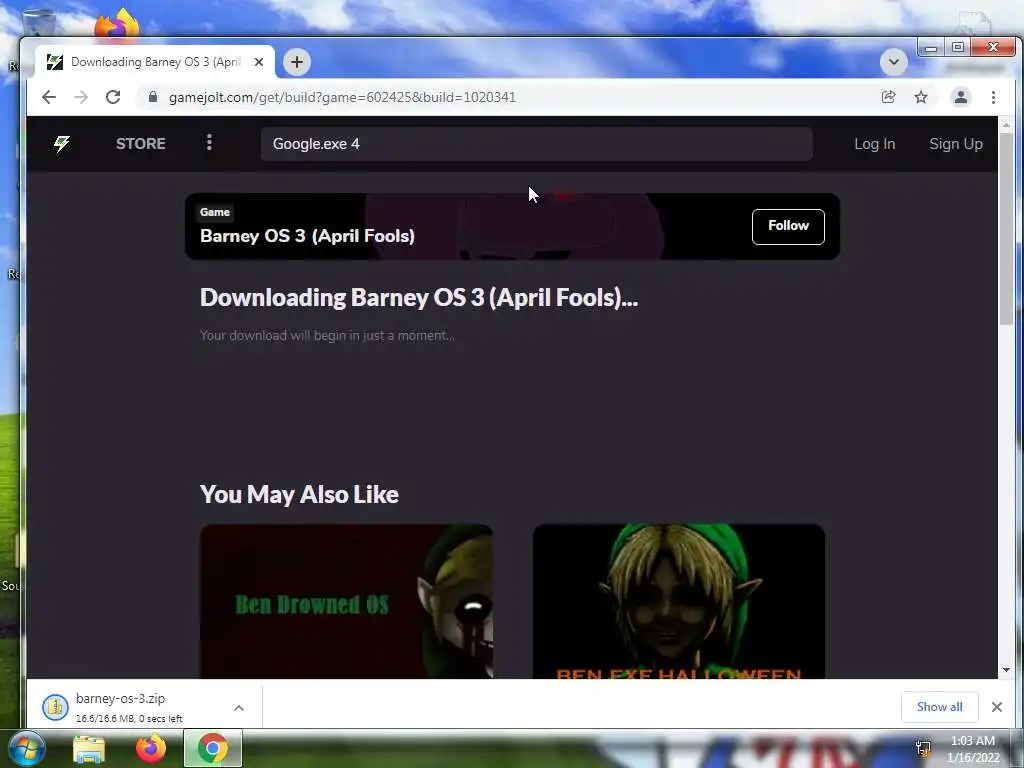Show all downloads

pyautogui.click(x=939, y=707)
